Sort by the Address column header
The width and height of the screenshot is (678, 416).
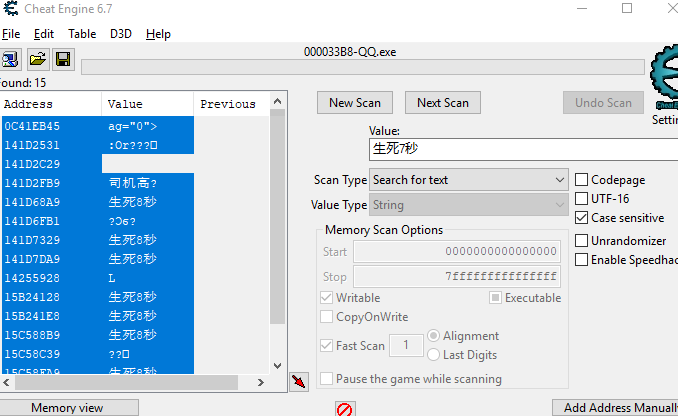pyautogui.click(x=51, y=104)
